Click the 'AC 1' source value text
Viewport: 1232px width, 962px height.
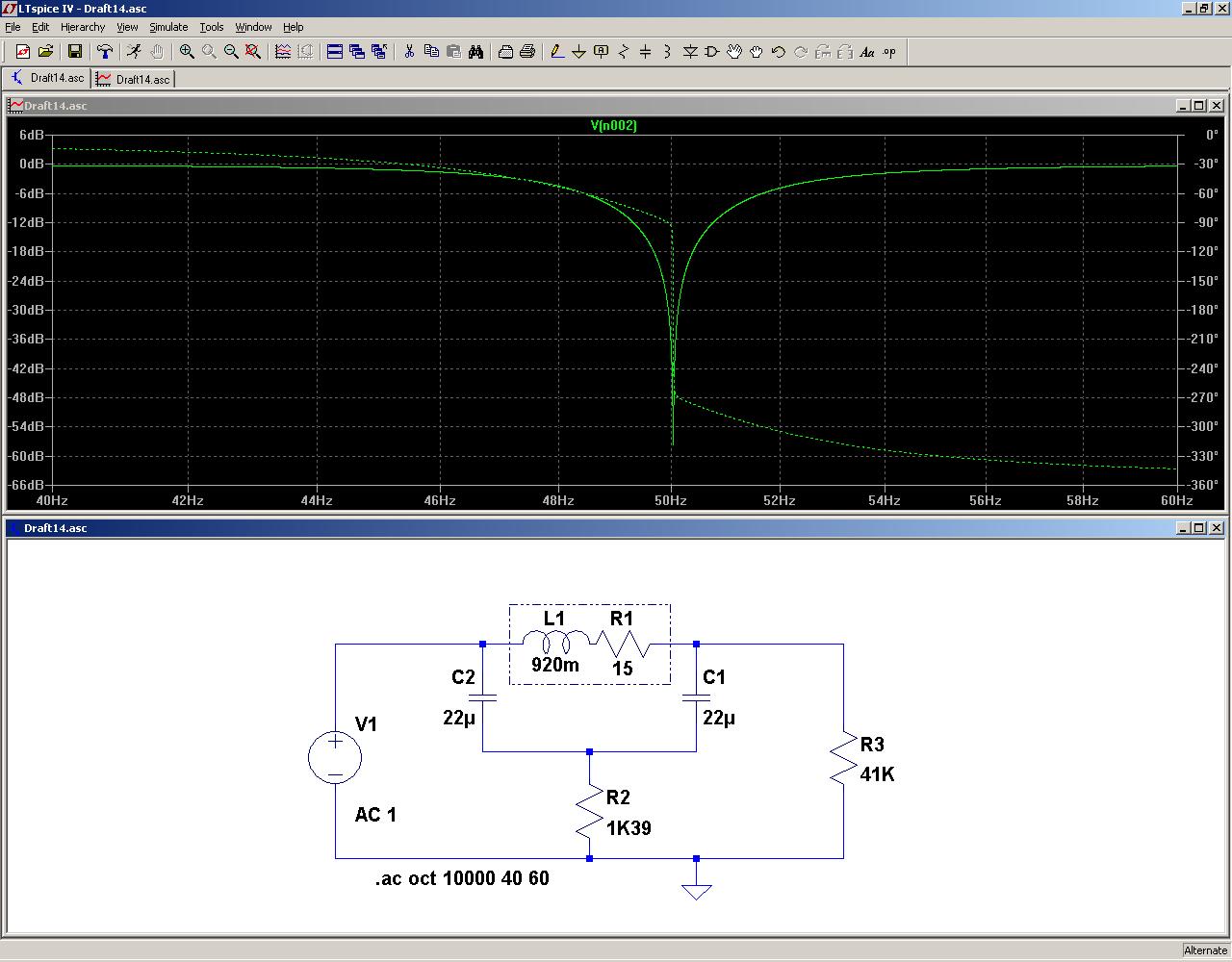375,815
